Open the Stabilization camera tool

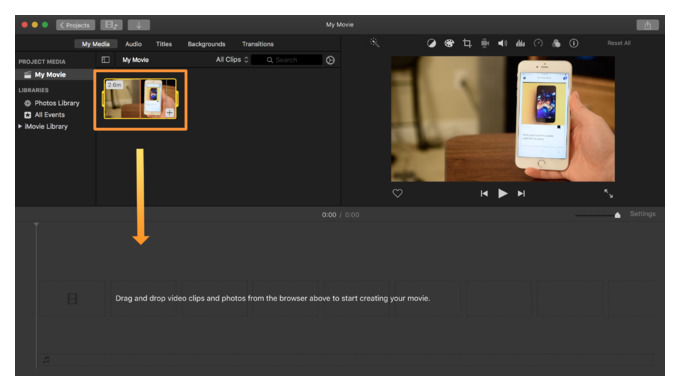pos(485,43)
